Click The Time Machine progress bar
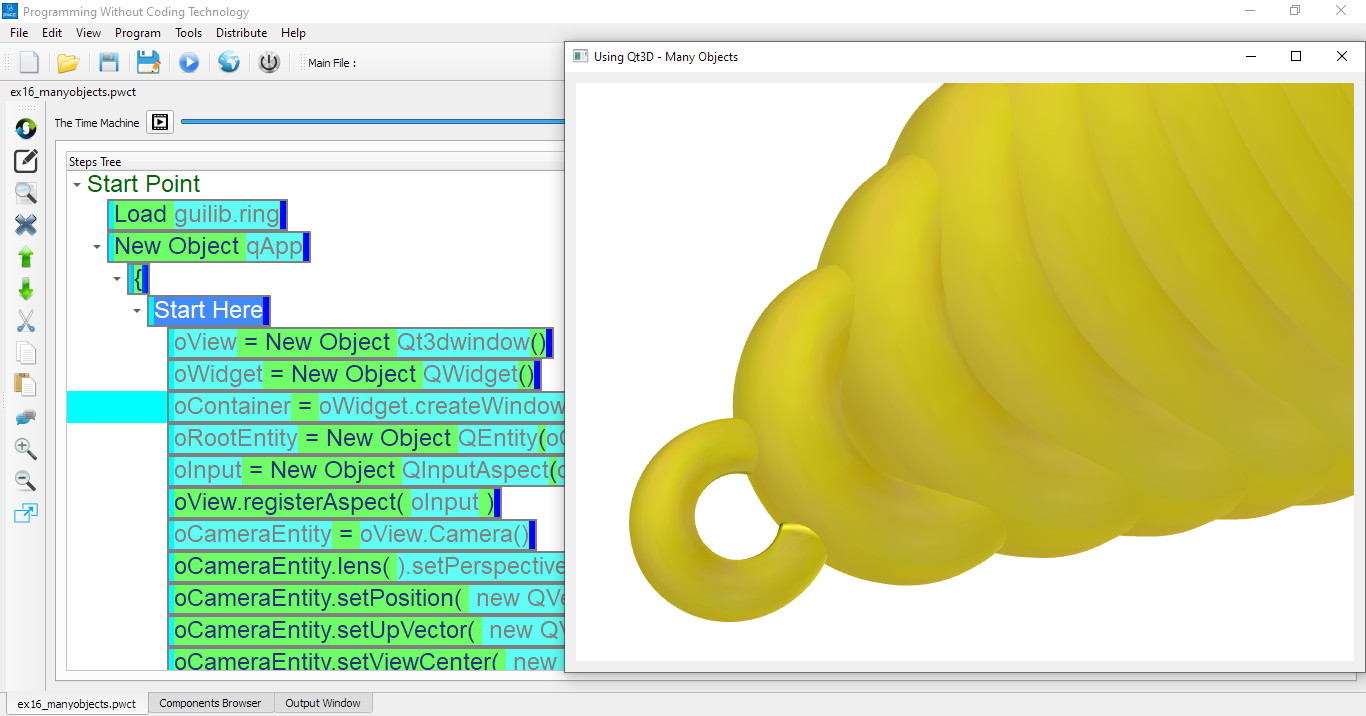The image size is (1366, 716). [370, 122]
